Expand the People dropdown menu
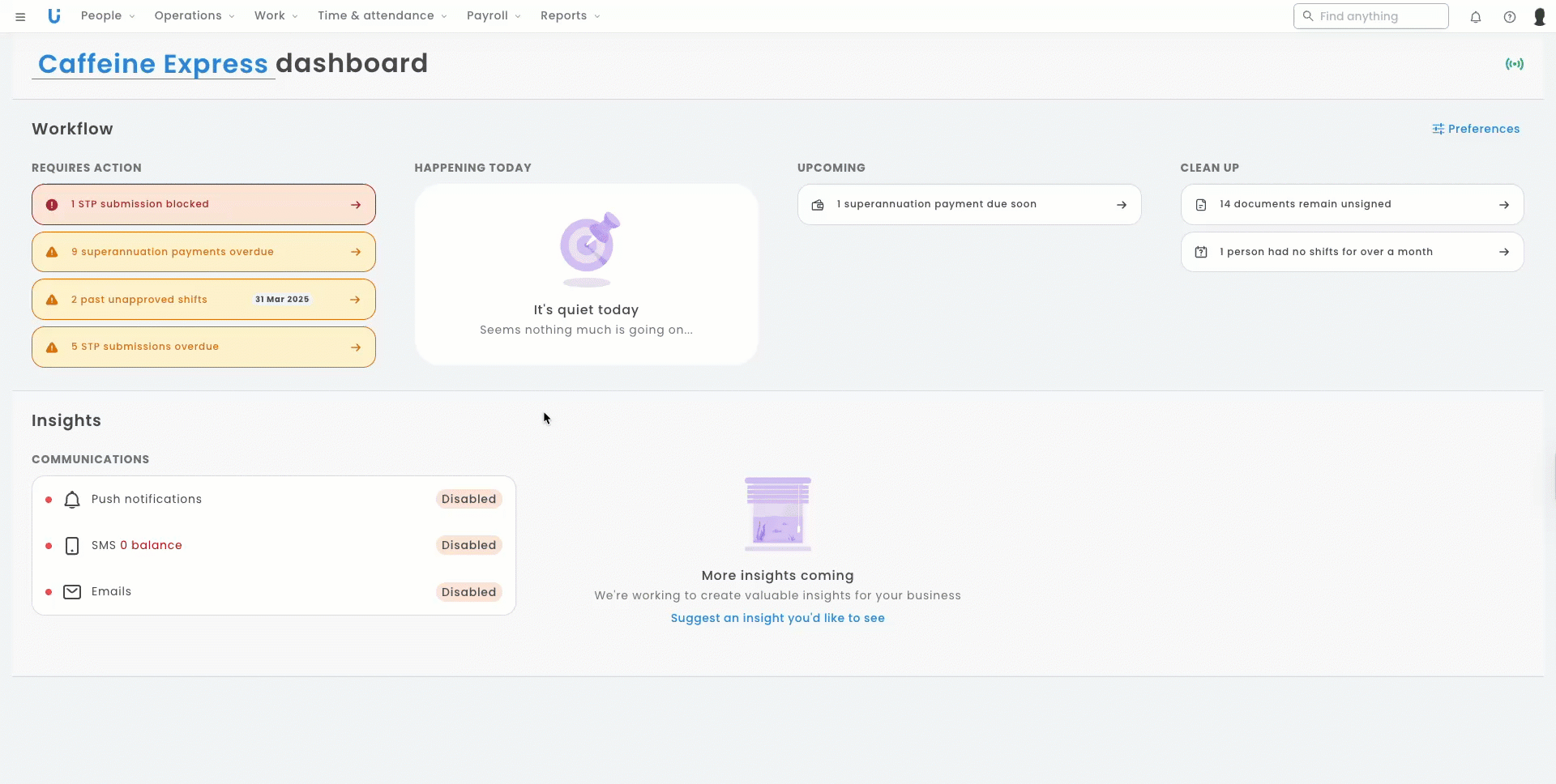1556x784 pixels. (x=108, y=16)
